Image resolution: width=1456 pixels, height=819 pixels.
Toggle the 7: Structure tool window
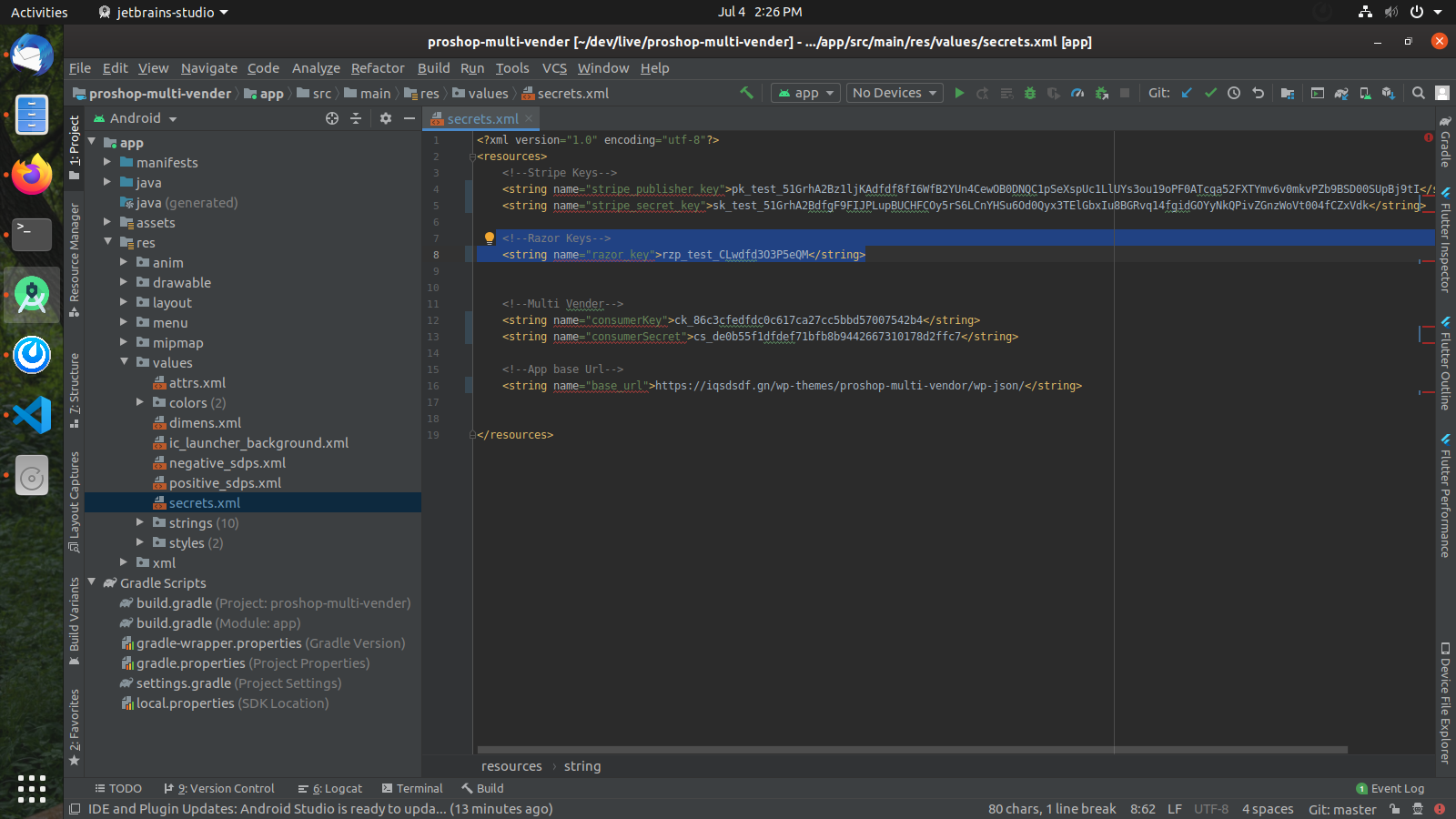[75, 390]
